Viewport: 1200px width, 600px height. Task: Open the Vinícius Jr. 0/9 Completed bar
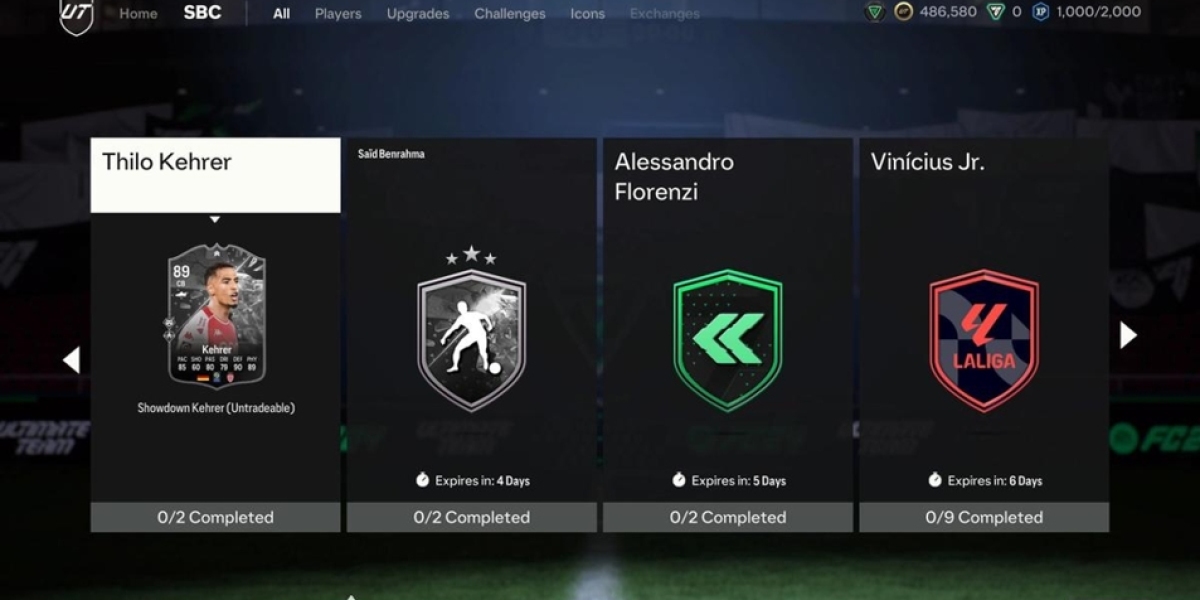click(x=984, y=517)
